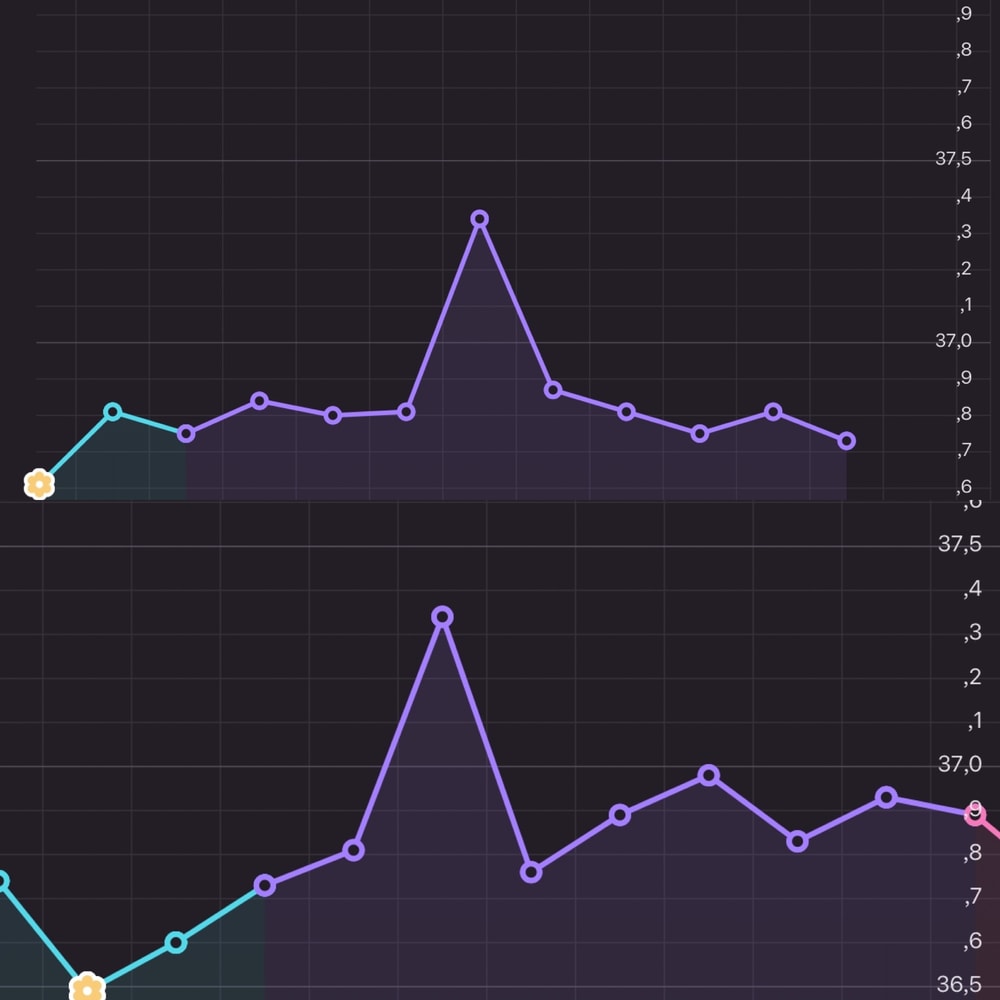1000x1000 pixels.
Task: Select the cyan data point in upper chart
Action: 113,412
